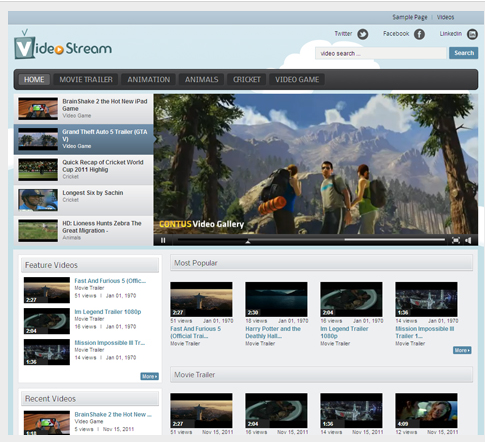The image size is (485, 442).
Task: Toggle fullscreen on the video player
Action: 456,240
